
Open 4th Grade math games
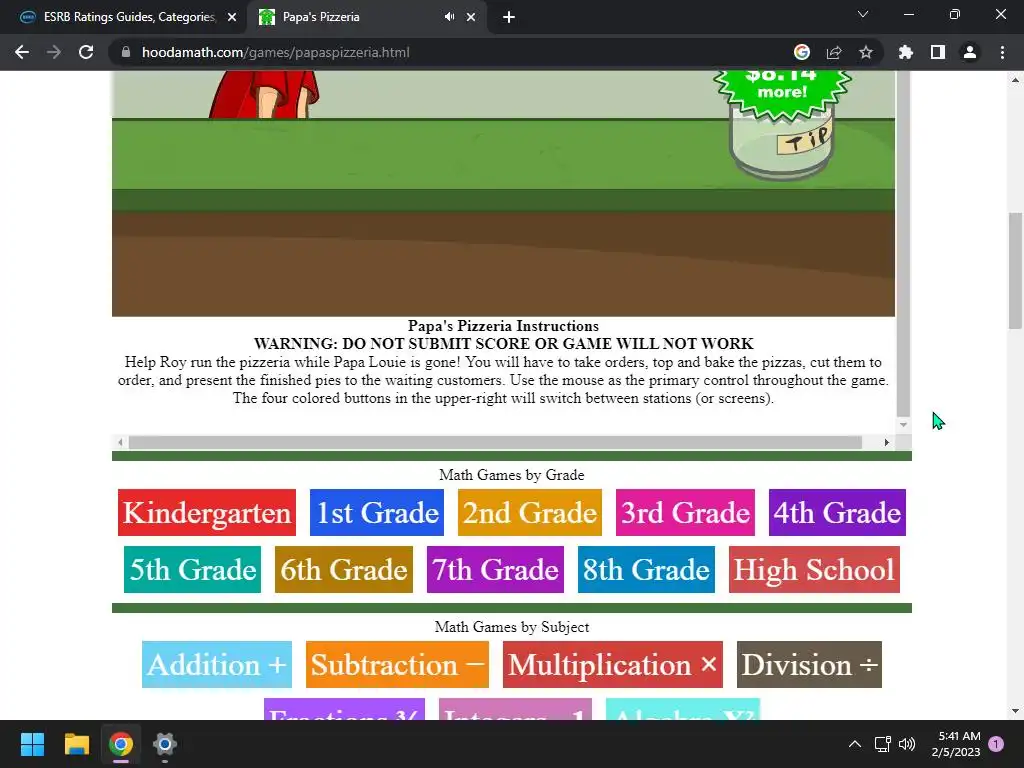click(837, 513)
